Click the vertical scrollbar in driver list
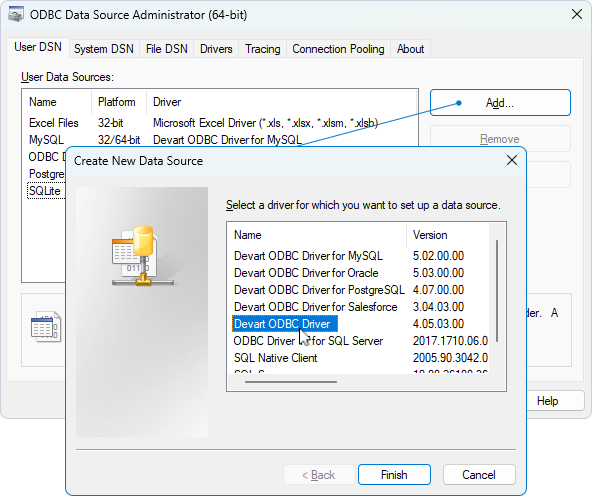Viewport: 592px width, 496px height. coord(497,291)
